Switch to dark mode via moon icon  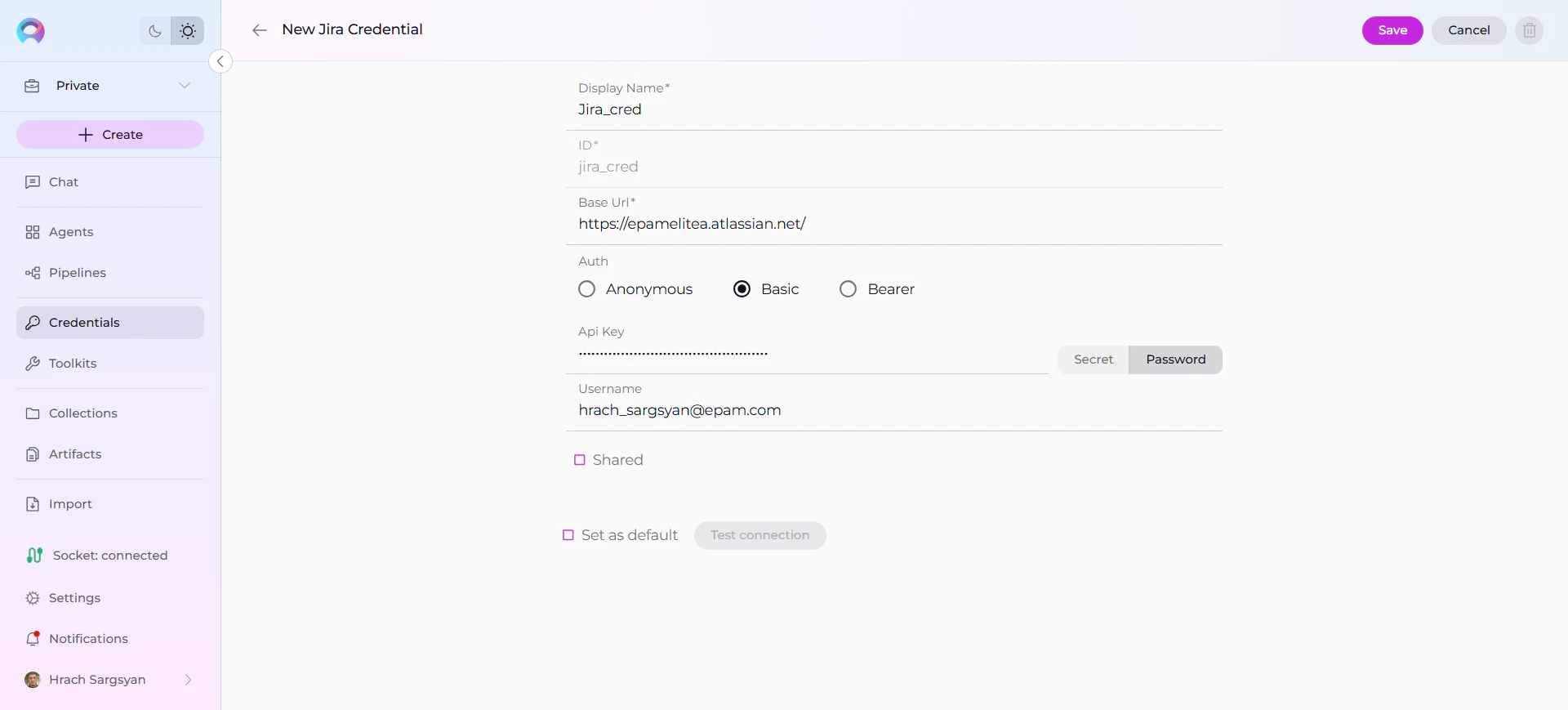tap(155, 31)
